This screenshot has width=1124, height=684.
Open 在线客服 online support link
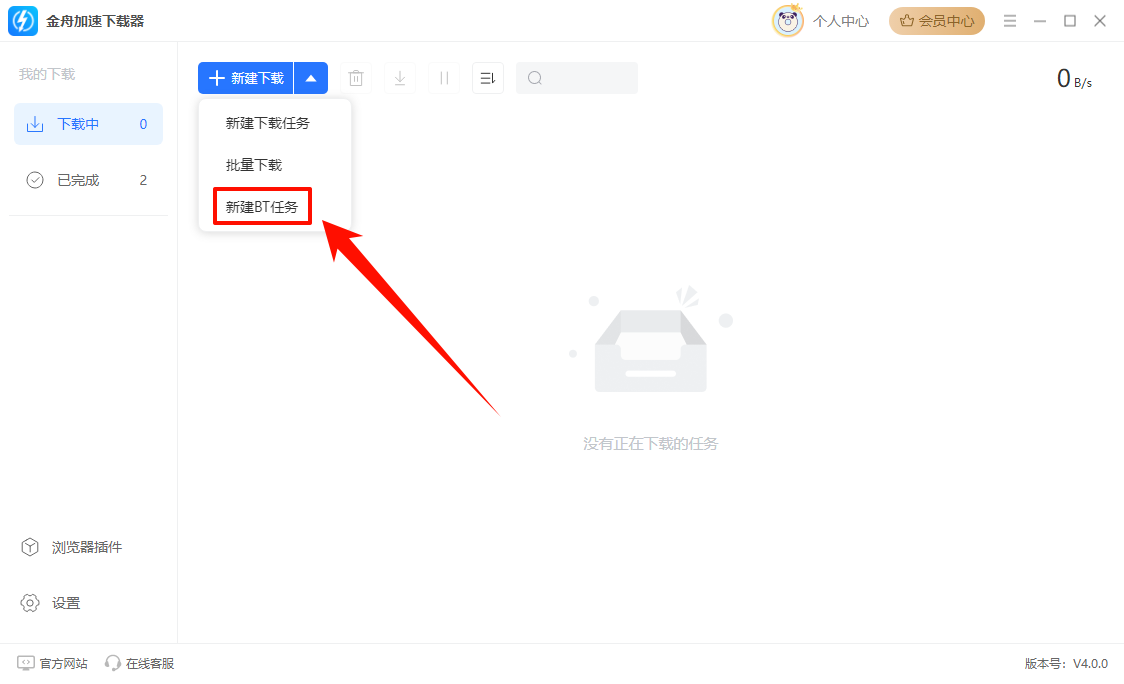pyautogui.click(x=140, y=663)
